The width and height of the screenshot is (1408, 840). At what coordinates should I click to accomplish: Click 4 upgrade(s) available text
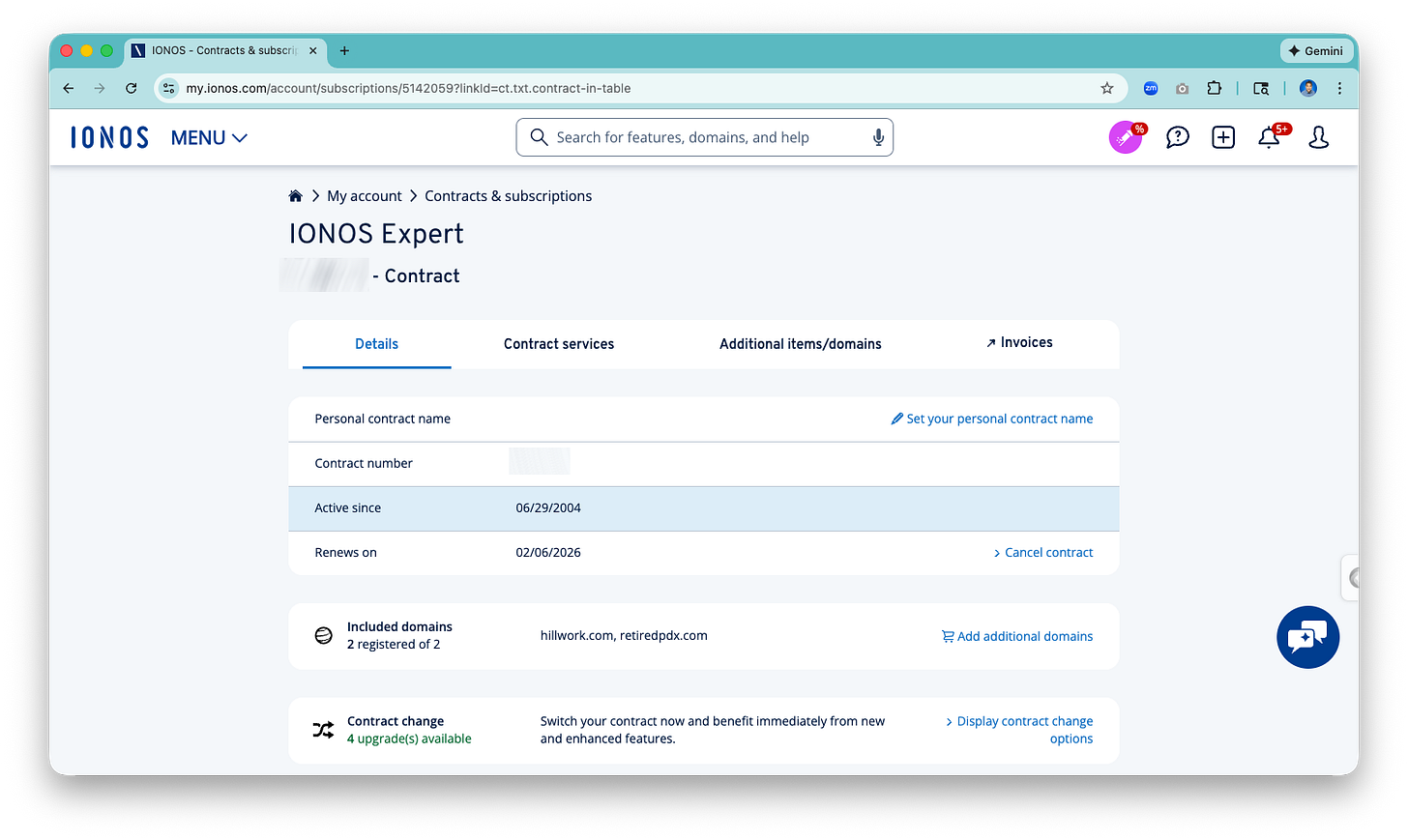pos(409,739)
